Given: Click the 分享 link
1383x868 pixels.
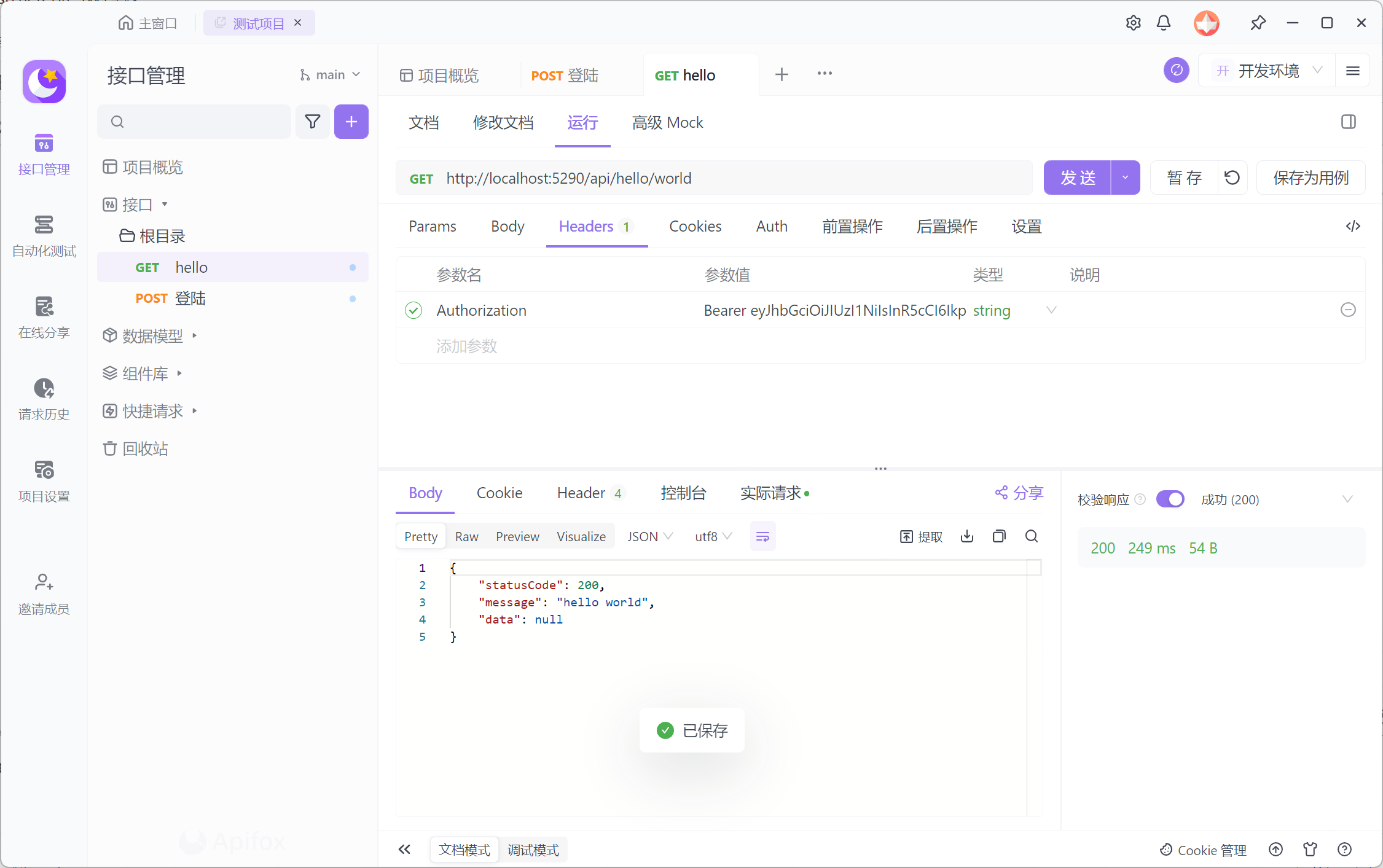Looking at the screenshot, I should coord(1019,493).
